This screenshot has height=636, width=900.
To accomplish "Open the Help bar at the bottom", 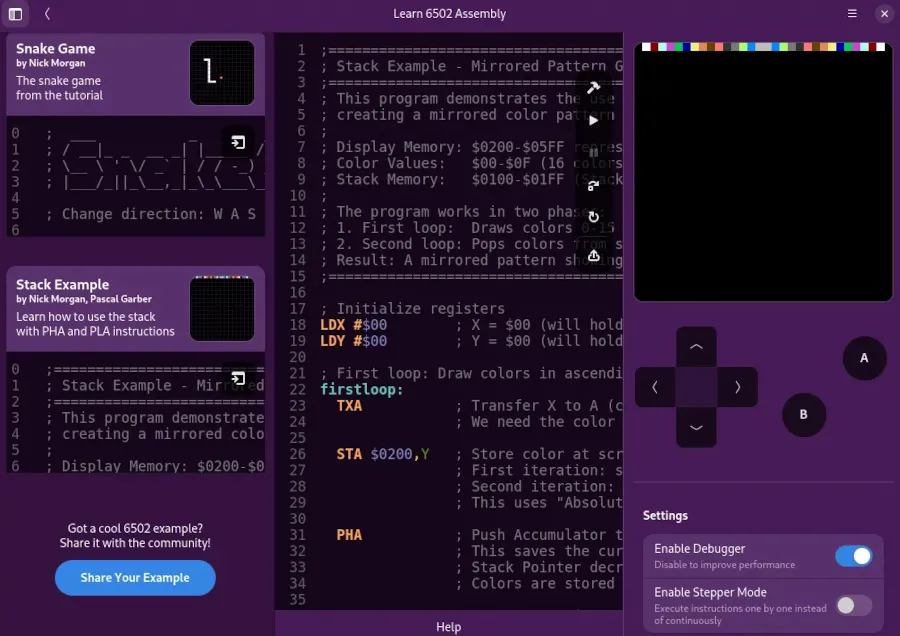I will coord(448,626).
